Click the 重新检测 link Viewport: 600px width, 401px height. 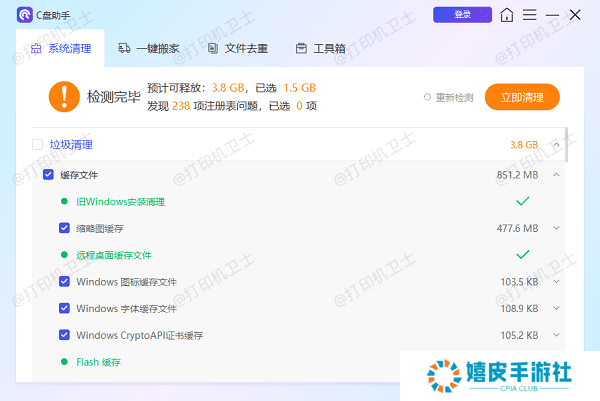pyautogui.click(x=454, y=98)
